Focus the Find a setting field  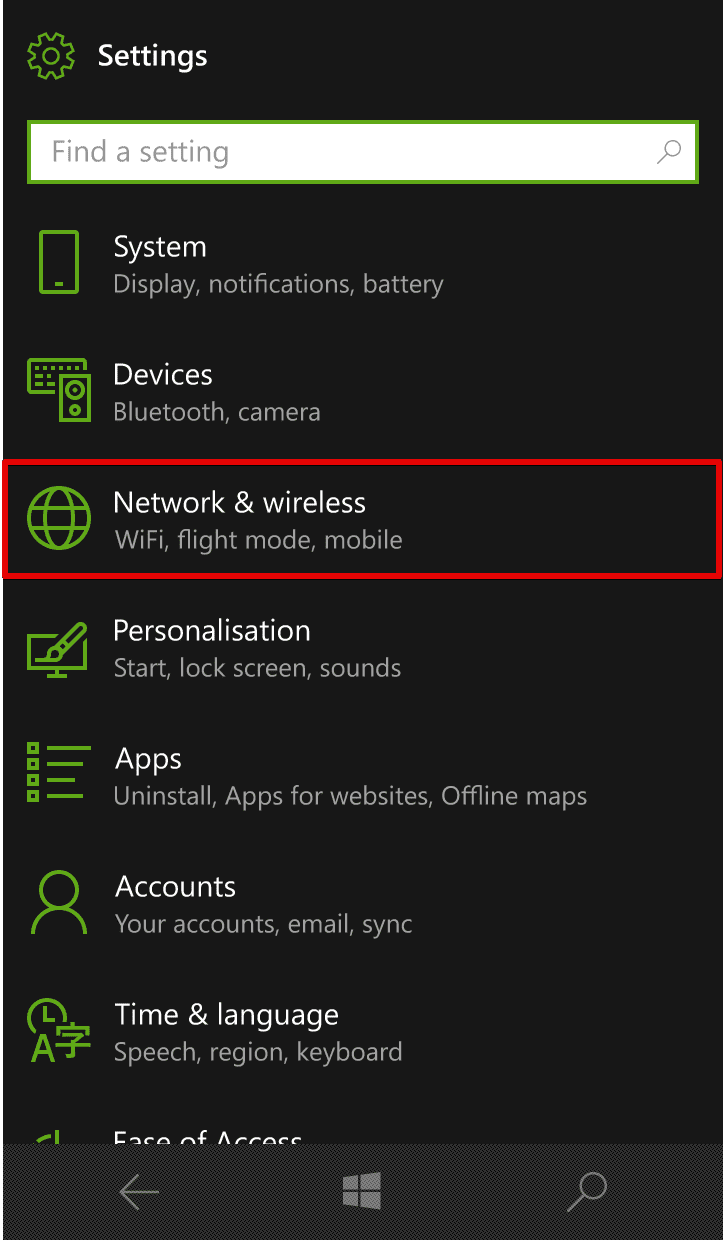coord(363,152)
